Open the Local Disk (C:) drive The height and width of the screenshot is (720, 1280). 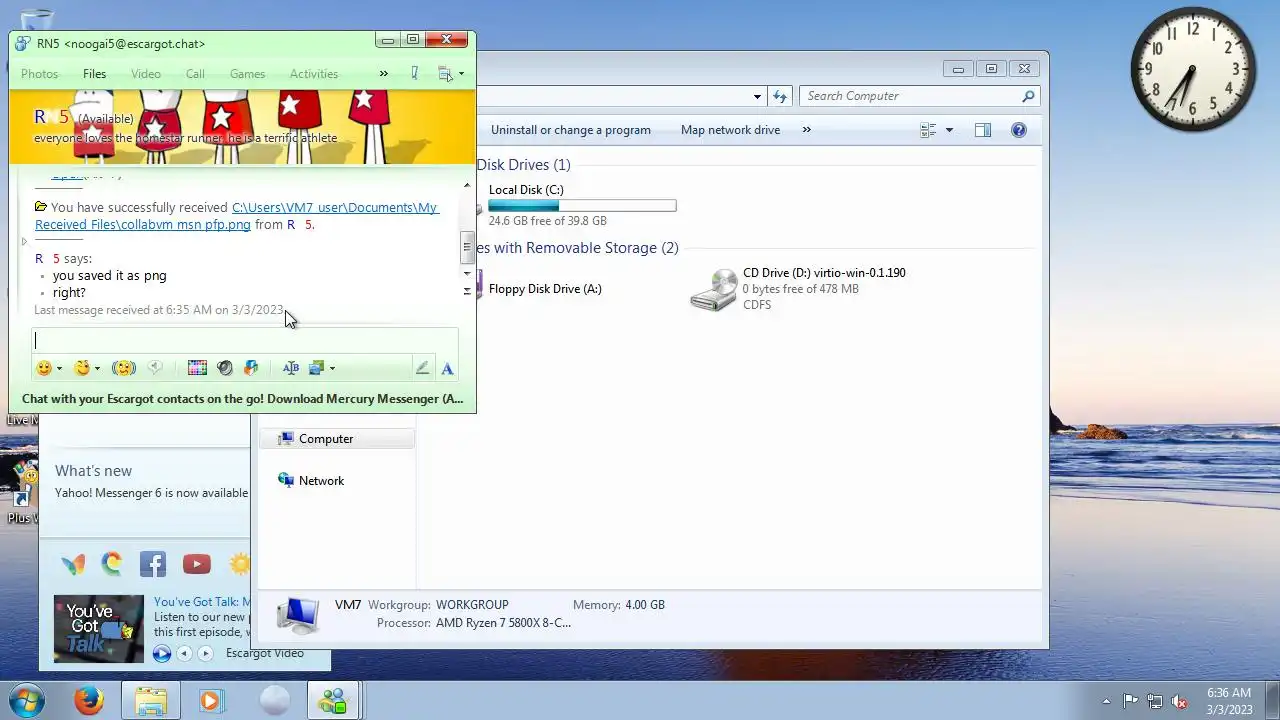coord(526,190)
